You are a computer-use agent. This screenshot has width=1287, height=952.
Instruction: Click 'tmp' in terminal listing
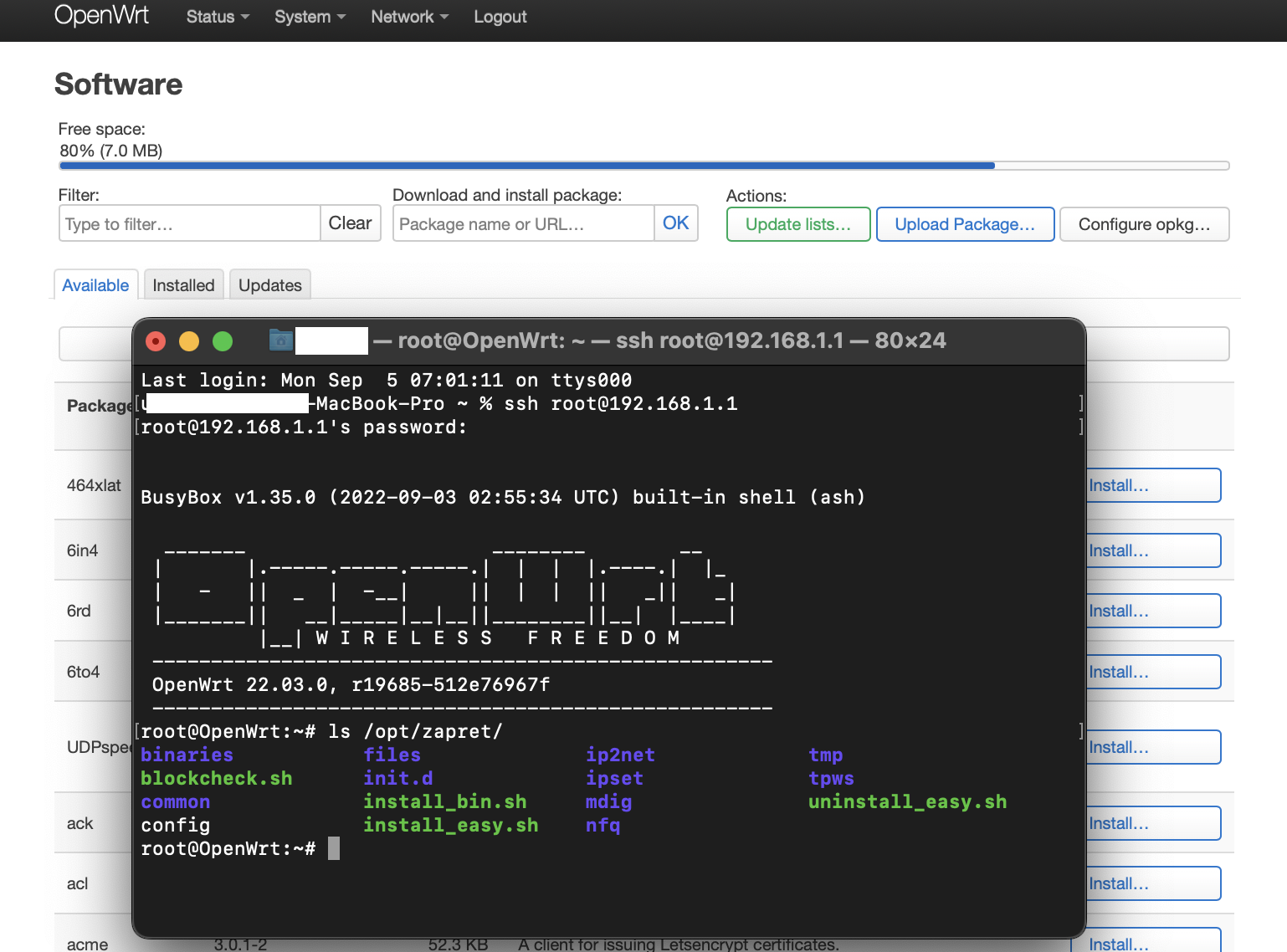pos(826,755)
